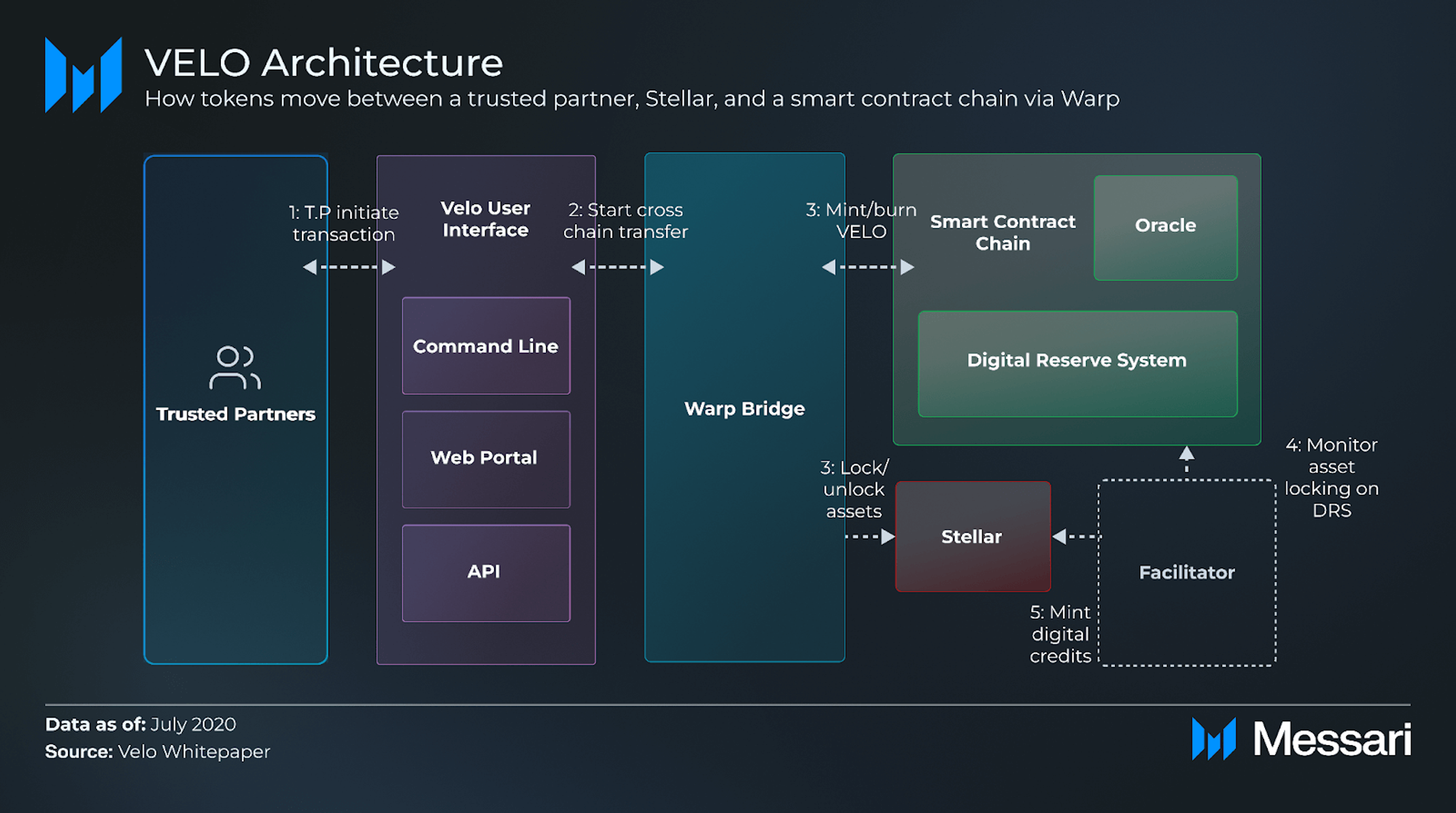
Task: Select the Digital Reserve System box
Action: [x=1077, y=363]
